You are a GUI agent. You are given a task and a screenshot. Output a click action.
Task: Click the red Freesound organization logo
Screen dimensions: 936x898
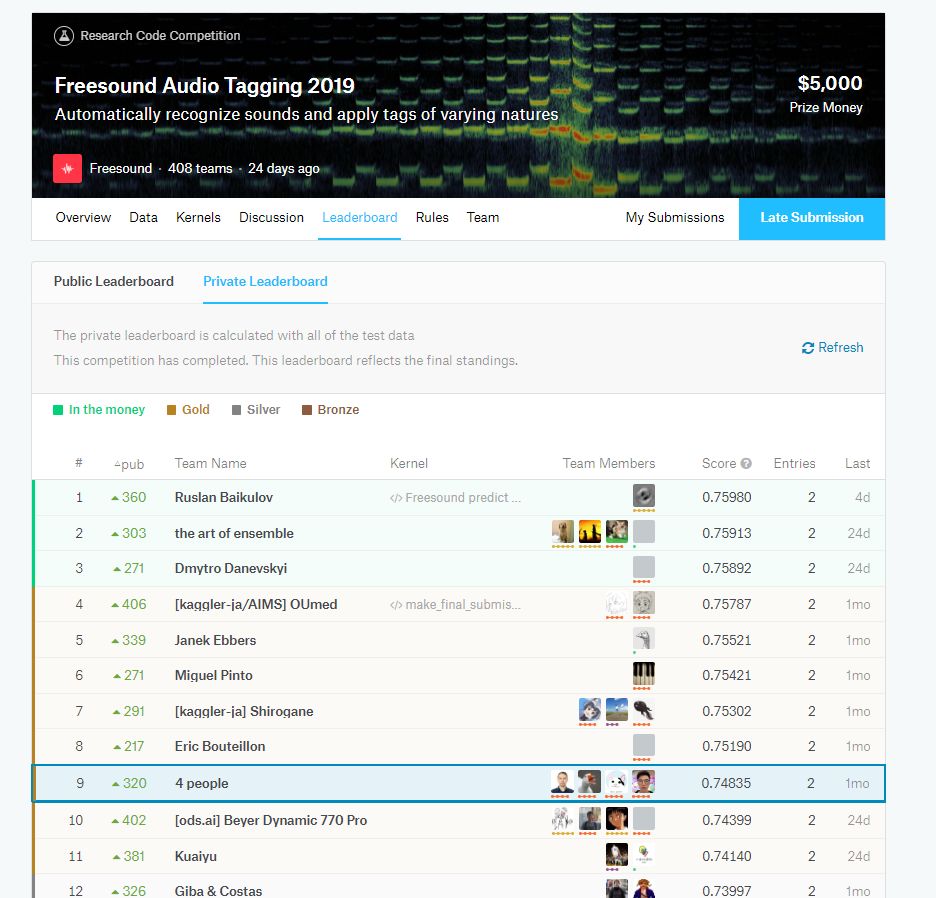pos(67,168)
